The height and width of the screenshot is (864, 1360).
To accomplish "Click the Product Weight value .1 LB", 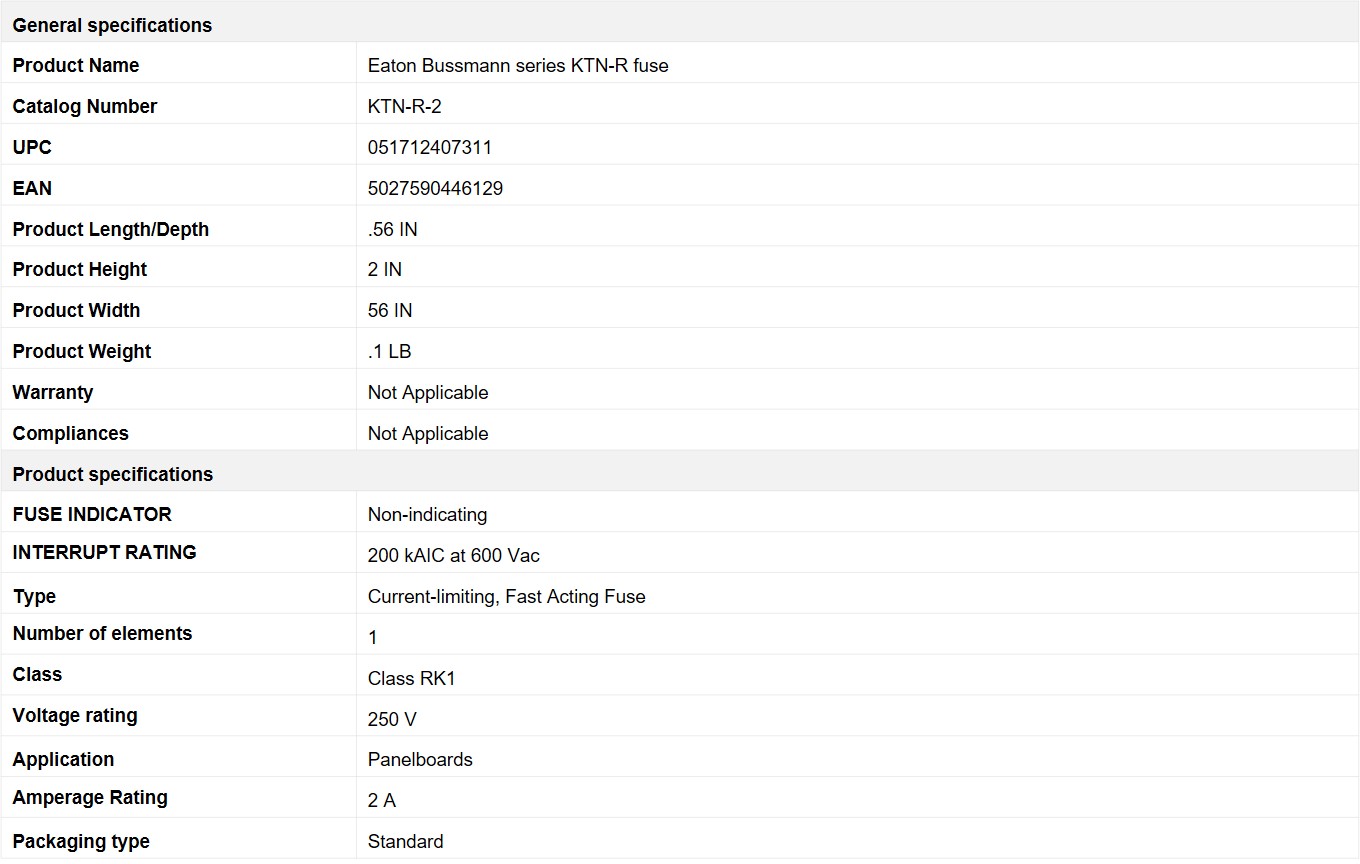I will [x=390, y=352].
